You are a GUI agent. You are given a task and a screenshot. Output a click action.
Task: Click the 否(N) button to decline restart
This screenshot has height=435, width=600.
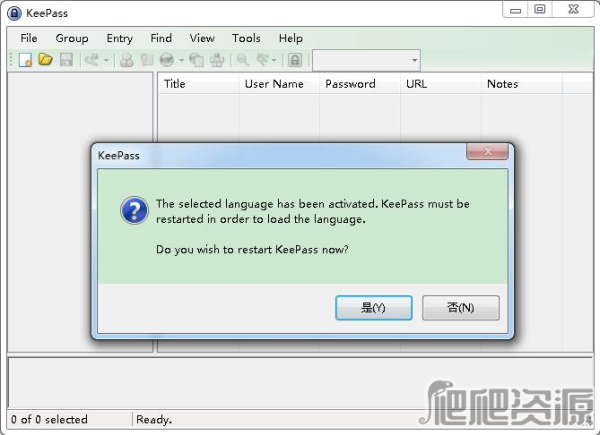(461, 308)
